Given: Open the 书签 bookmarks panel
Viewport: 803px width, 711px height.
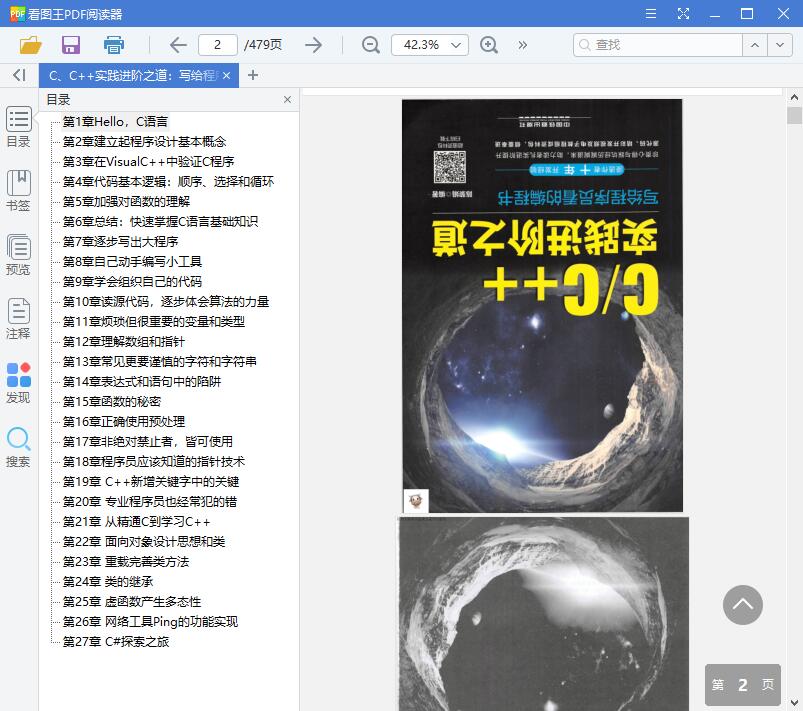Looking at the screenshot, I should pyautogui.click(x=18, y=191).
